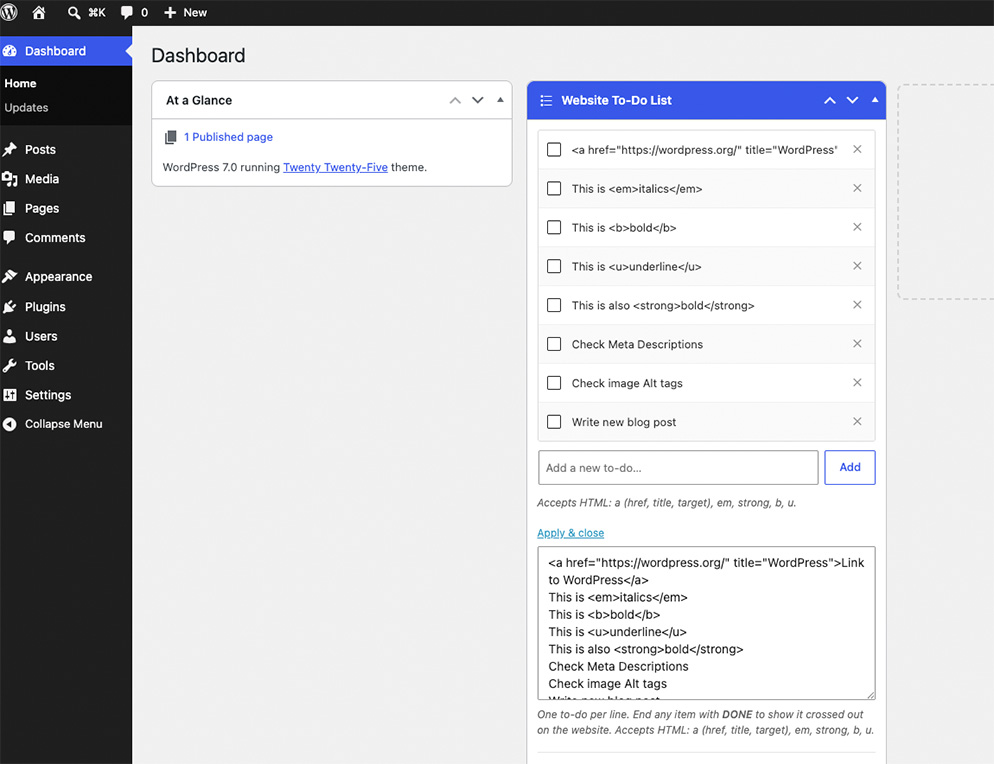Delete the 'Write new blog post' to-do

point(857,422)
